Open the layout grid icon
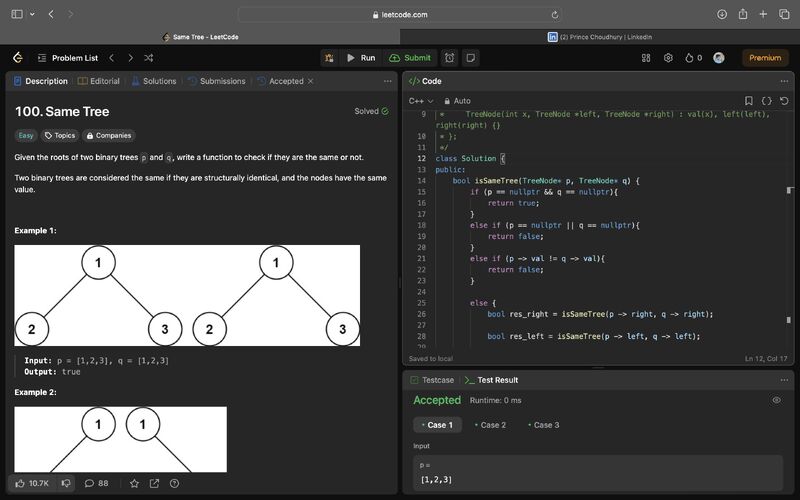The image size is (800, 500). pos(645,58)
